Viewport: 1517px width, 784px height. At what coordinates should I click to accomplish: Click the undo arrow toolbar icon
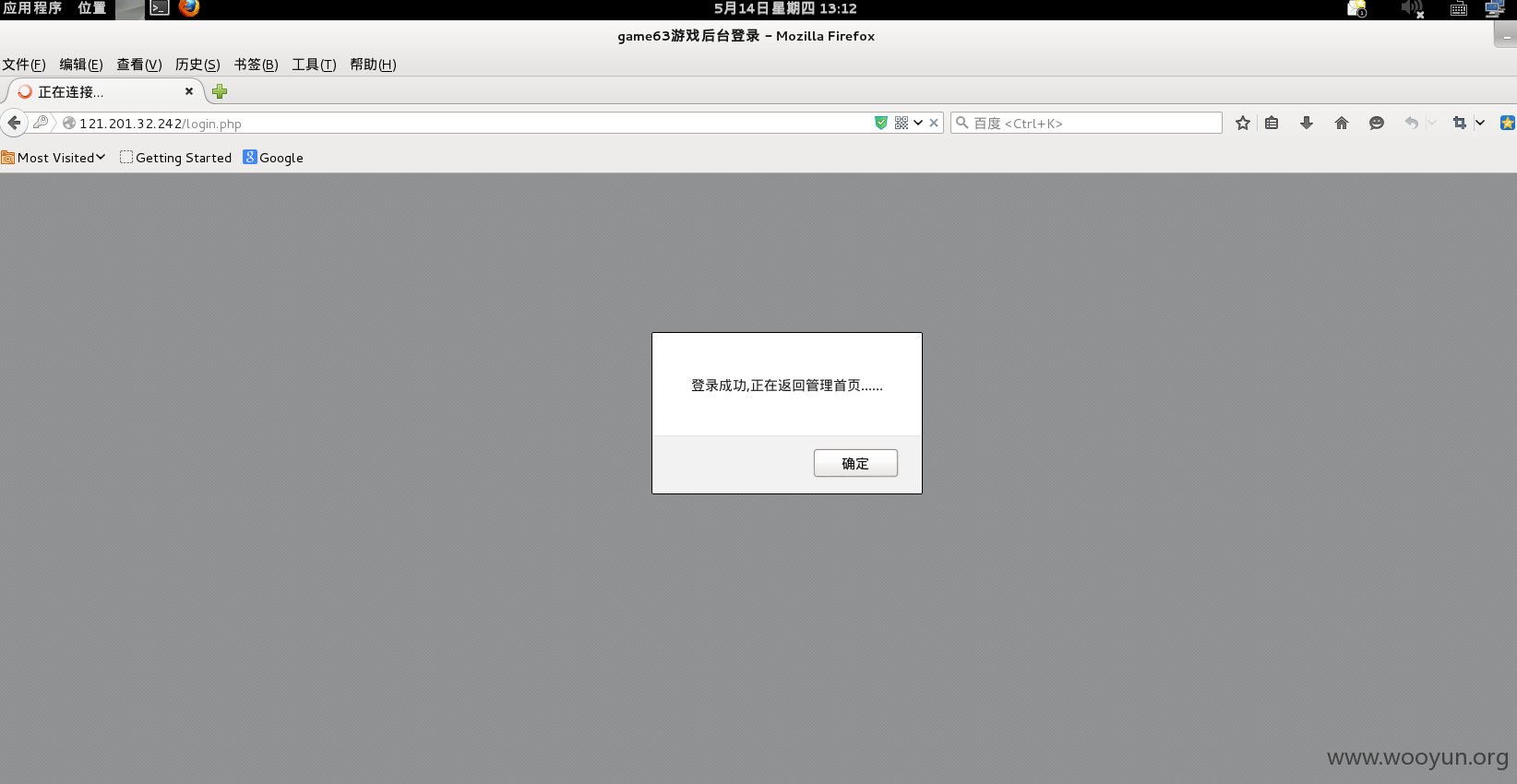1412,123
